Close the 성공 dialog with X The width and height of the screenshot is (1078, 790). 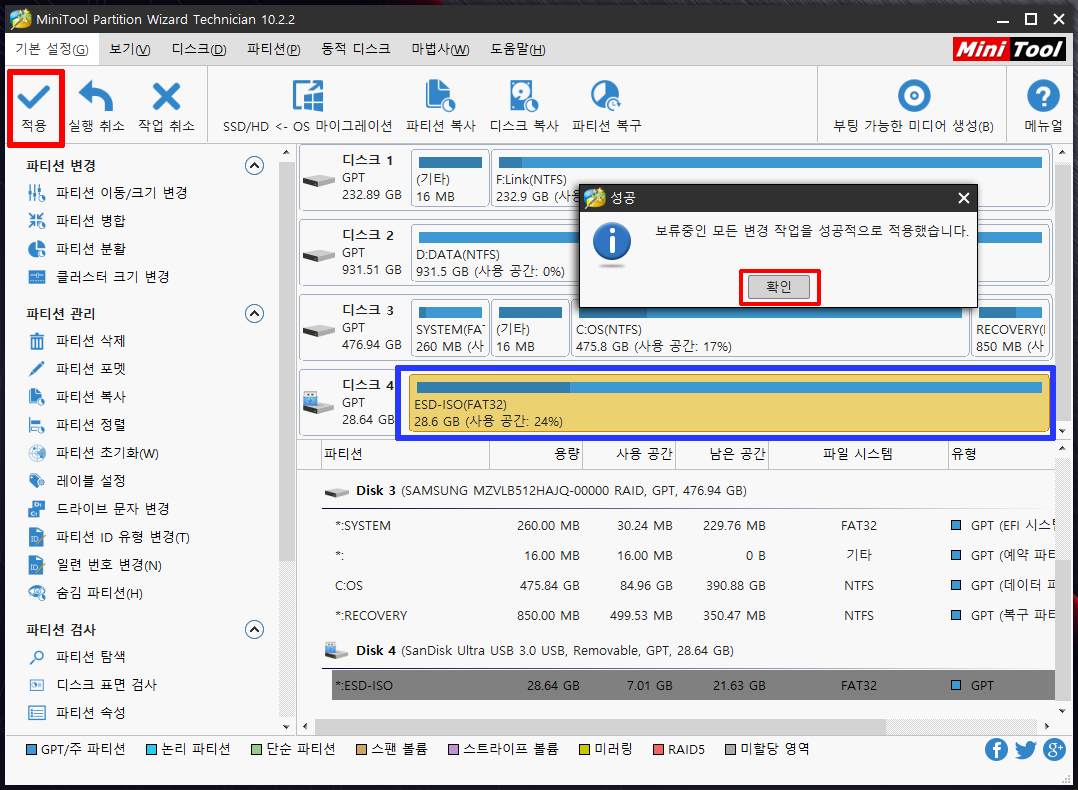coord(964,198)
